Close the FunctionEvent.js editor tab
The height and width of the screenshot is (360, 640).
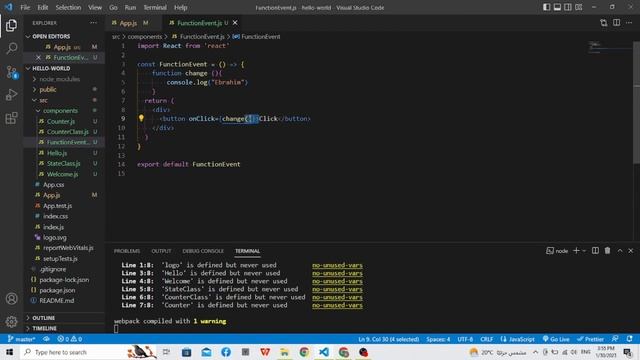(235, 23)
